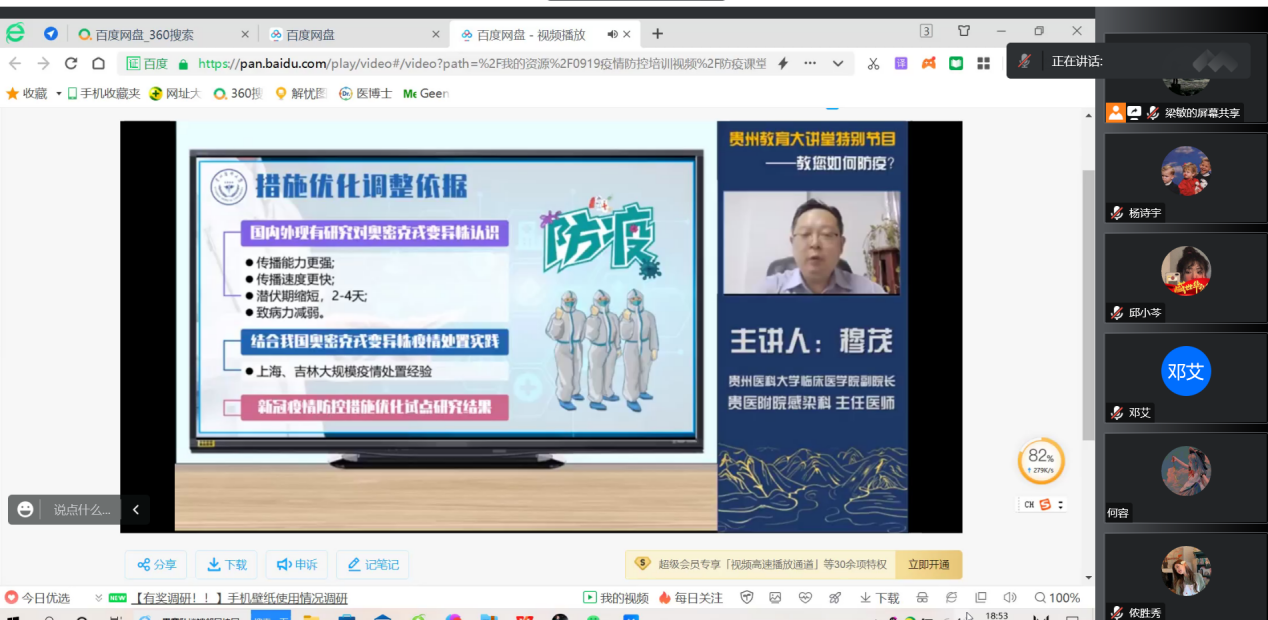This screenshot has height=620, width=1268.
Task: Open the extensions grid icon in toolbar
Action: [984, 63]
